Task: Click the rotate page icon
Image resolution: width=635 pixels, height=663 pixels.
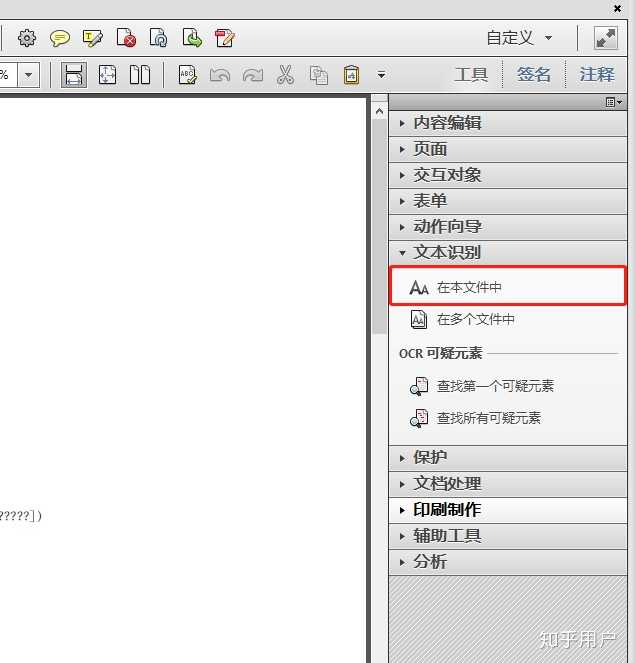Action: (x=159, y=38)
